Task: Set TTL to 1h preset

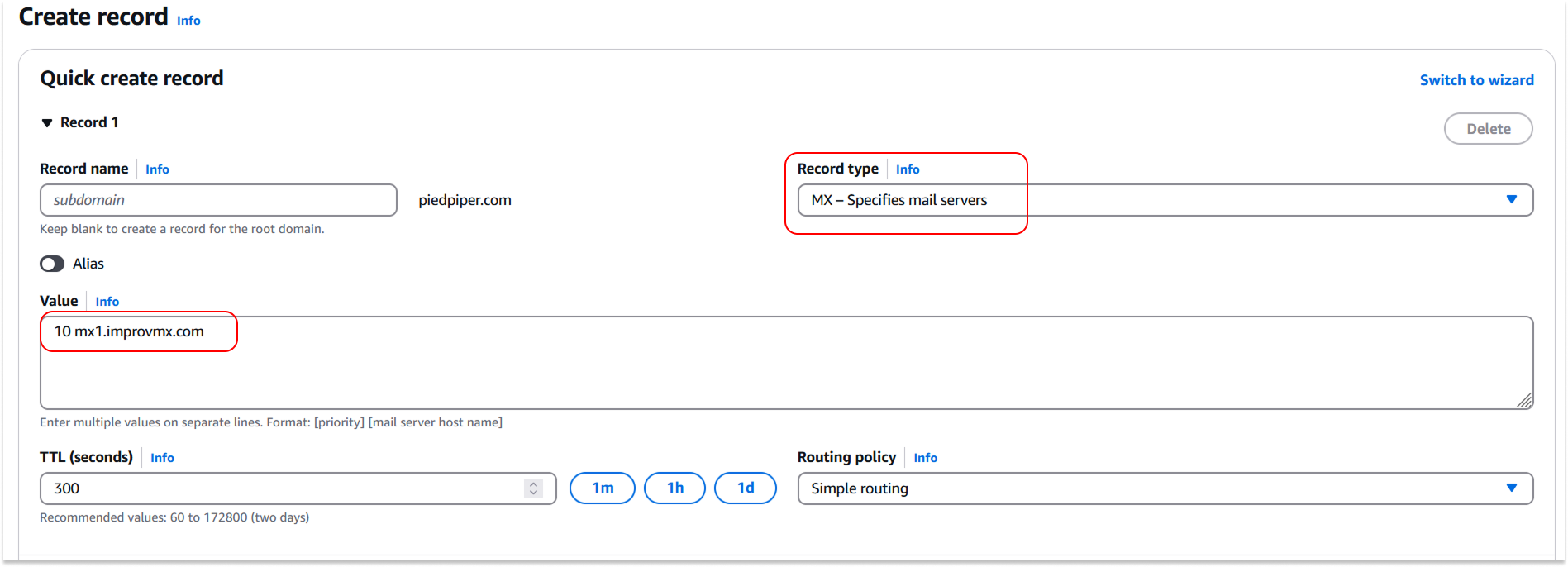Action: point(674,488)
